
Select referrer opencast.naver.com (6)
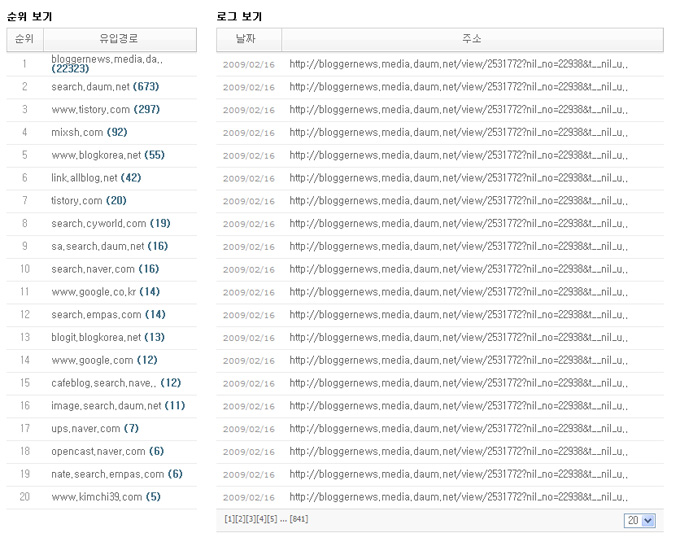(108, 451)
